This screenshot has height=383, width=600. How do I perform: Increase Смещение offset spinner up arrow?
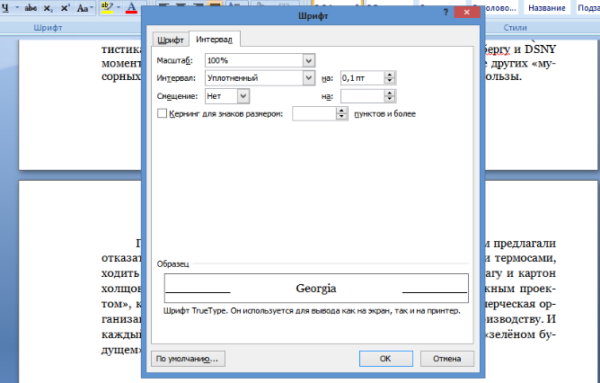[x=390, y=93]
